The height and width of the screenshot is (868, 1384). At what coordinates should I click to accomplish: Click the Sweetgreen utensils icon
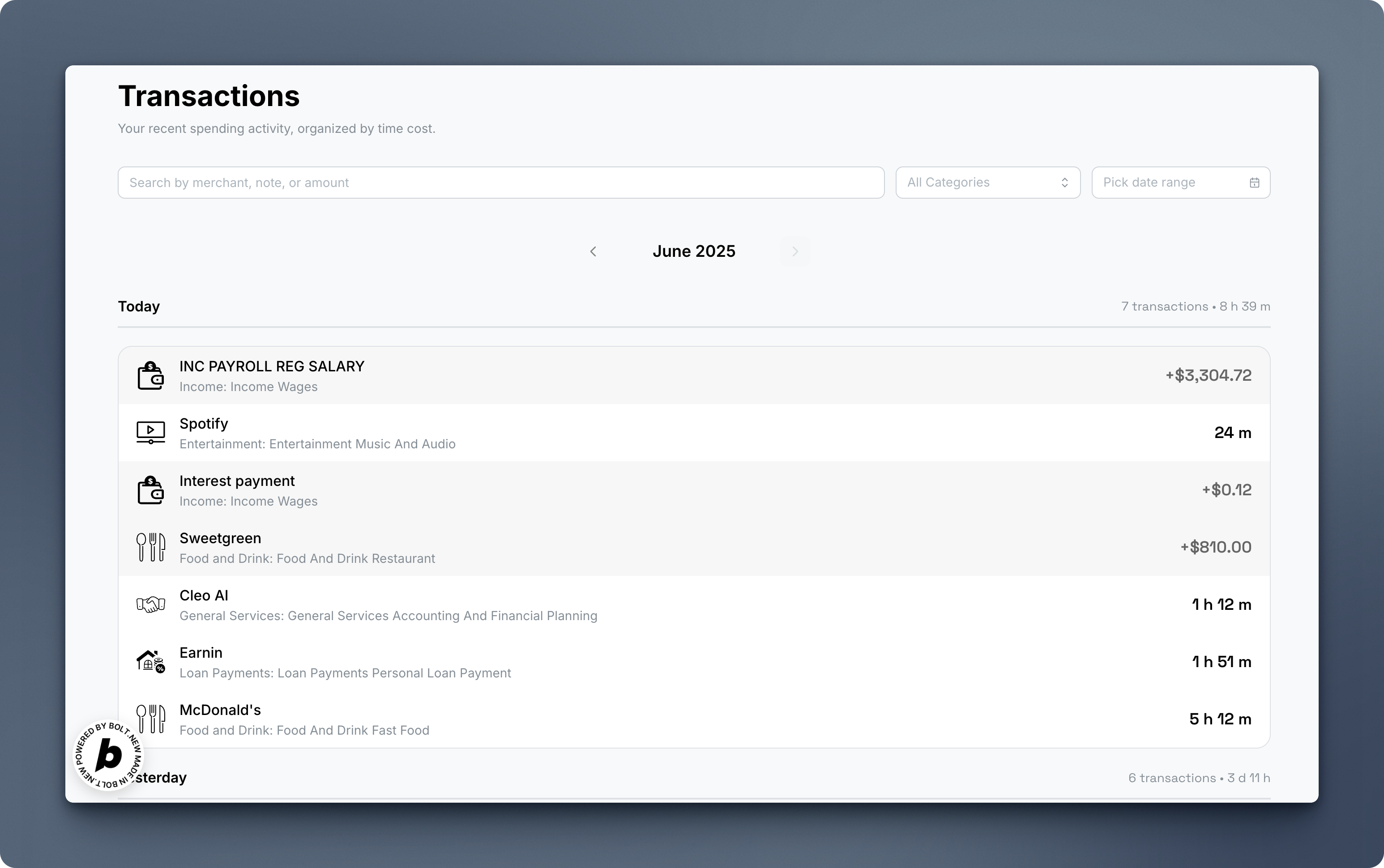pos(150,547)
